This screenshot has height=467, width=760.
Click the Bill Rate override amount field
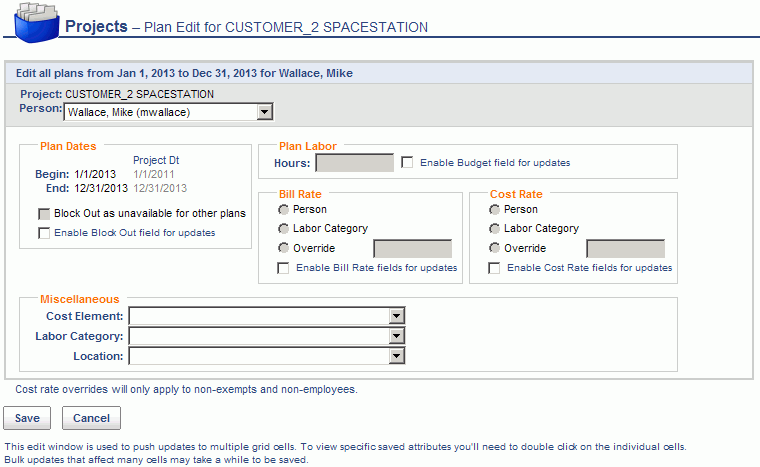(412, 249)
